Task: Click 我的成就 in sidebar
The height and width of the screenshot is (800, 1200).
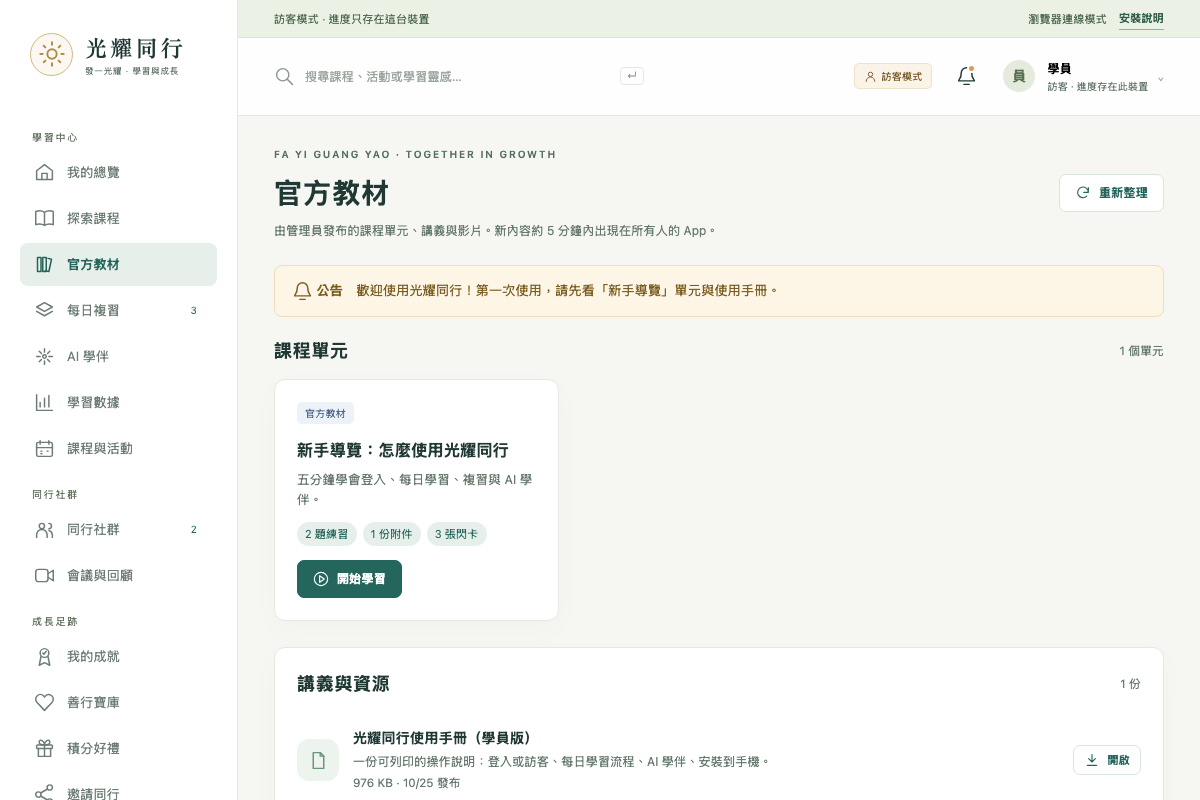Action: [x=118, y=656]
